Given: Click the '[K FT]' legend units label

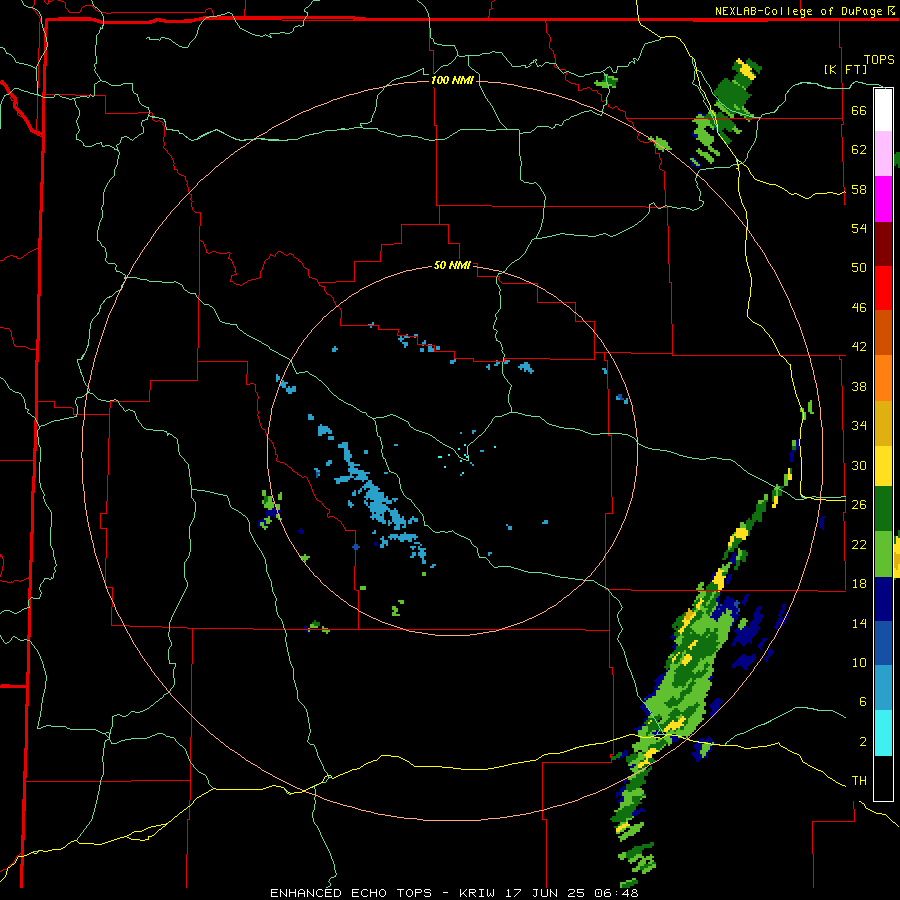Looking at the screenshot, I should tap(845, 69).
